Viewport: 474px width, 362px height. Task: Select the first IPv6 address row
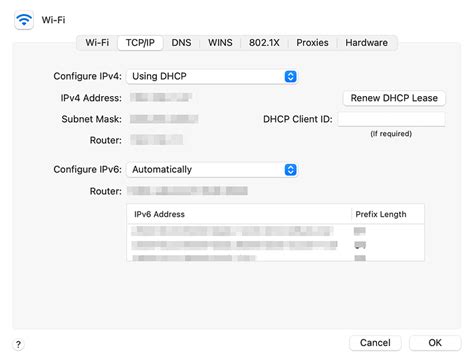pyautogui.click(x=275, y=231)
